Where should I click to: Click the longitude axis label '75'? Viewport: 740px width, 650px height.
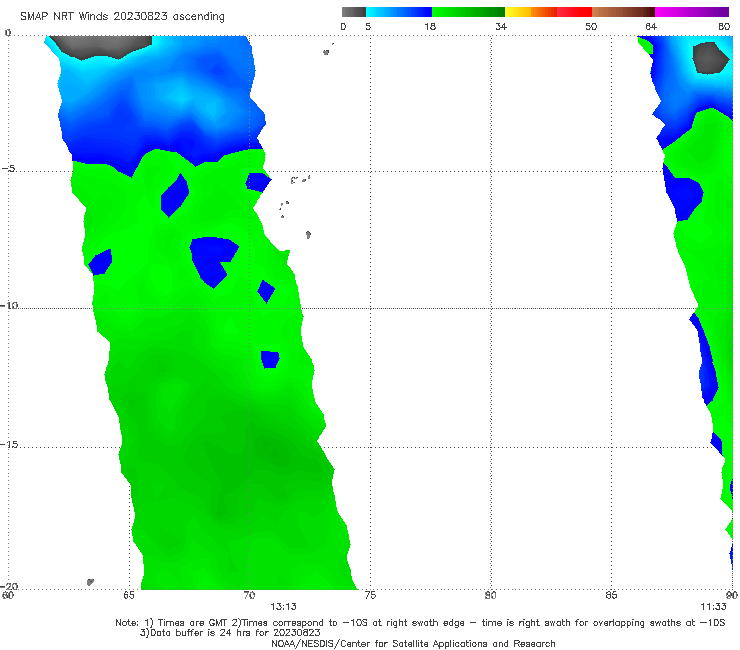(370, 595)
